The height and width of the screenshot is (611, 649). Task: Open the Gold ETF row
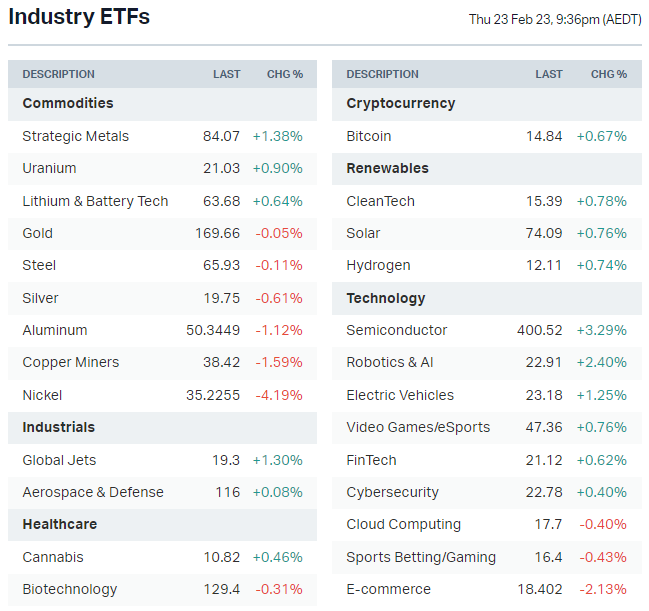click(38, 233)
